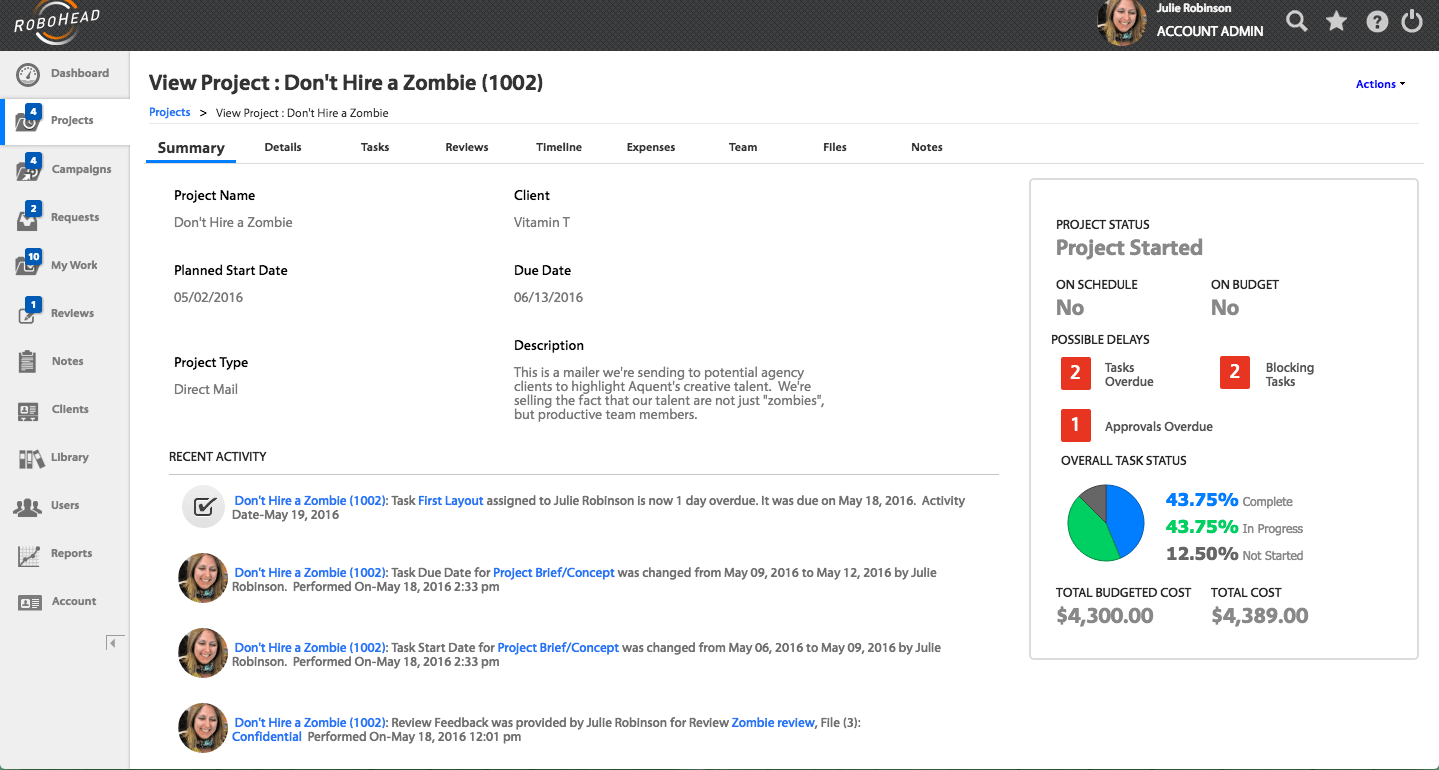Click Julie Robinson's header profile photo
The width and height of the screenshot is (1439, 770).
(1121, 23)
